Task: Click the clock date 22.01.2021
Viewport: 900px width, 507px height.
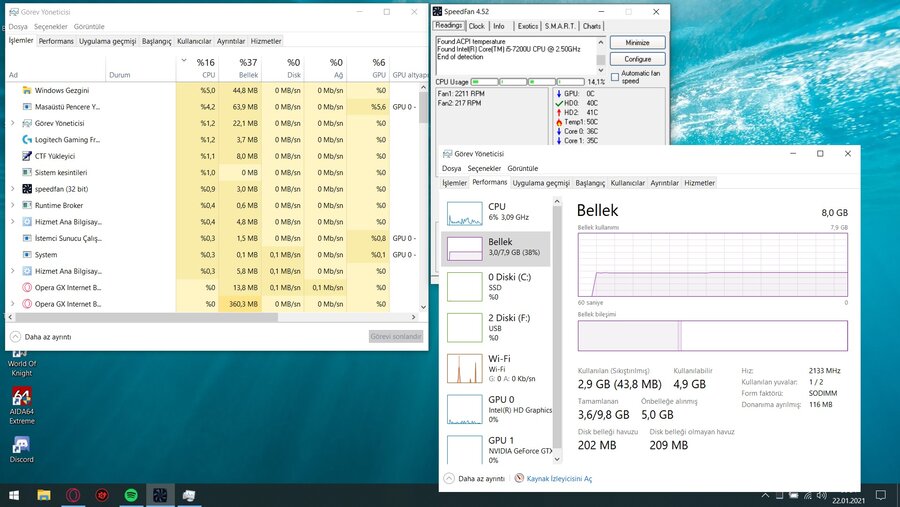Action: pos(848,501)
